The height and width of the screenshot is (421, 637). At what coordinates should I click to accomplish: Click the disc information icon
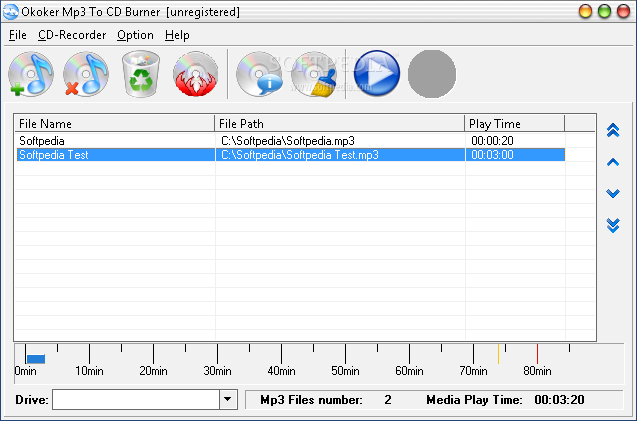(x=259, y=74)
